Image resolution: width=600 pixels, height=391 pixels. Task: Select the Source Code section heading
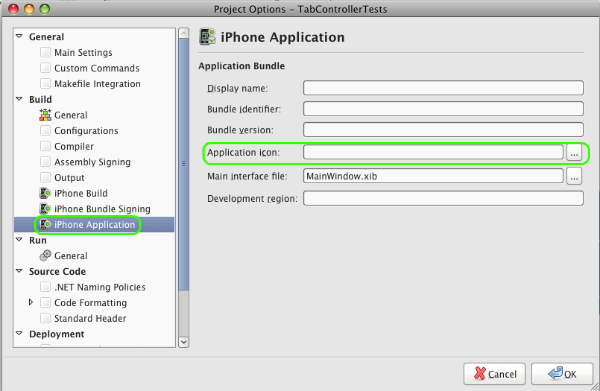[57, 272]
